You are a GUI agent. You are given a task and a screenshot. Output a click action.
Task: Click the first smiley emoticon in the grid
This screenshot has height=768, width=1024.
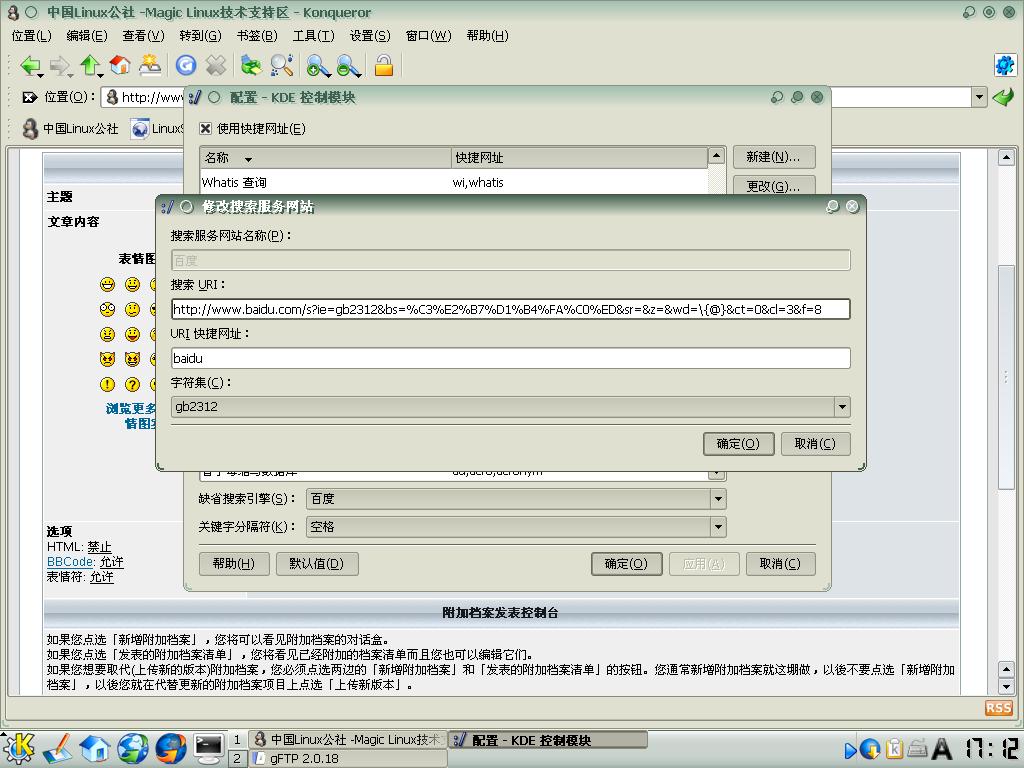point(107,284)
